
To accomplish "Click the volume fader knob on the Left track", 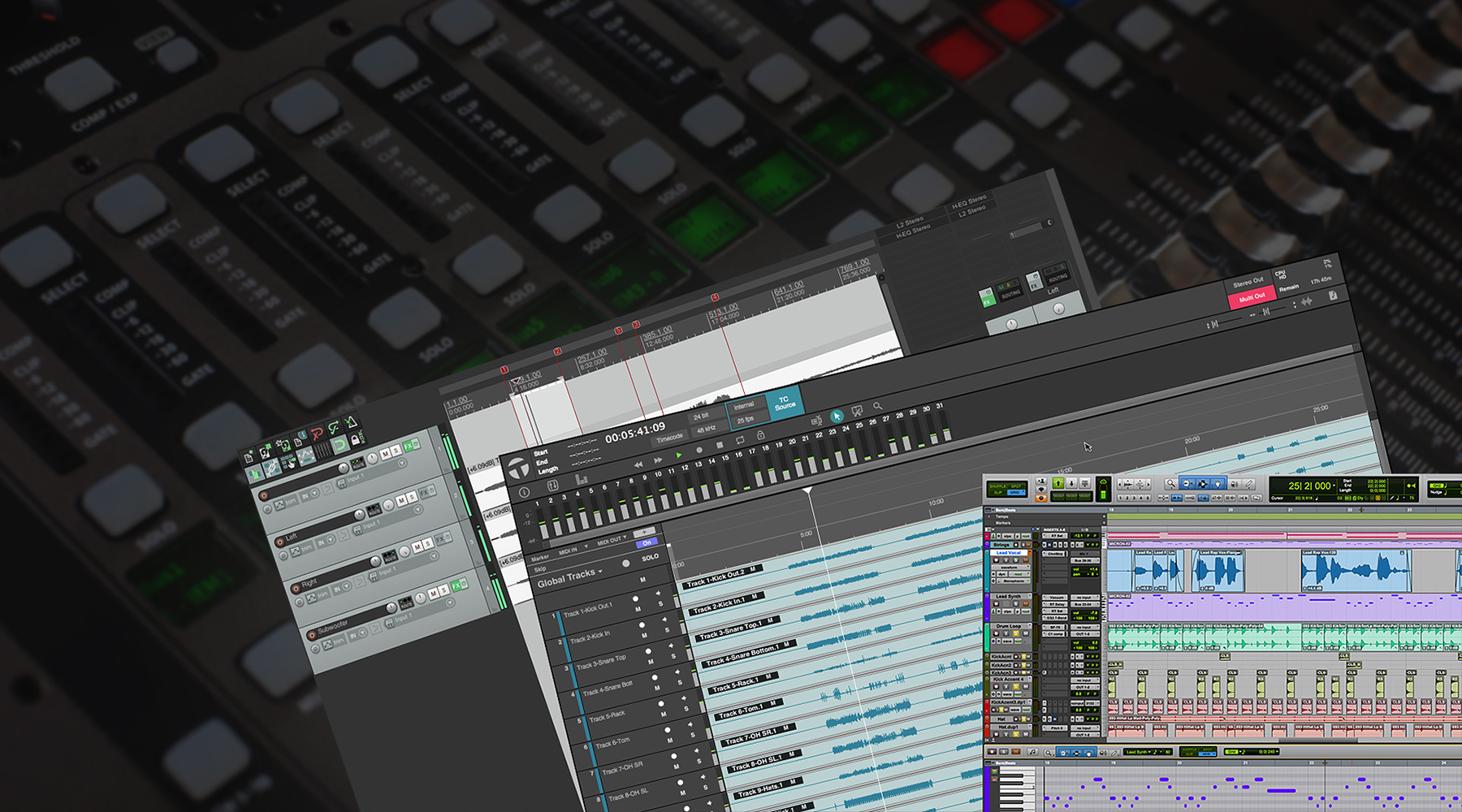I will click(x=360, y=515).
